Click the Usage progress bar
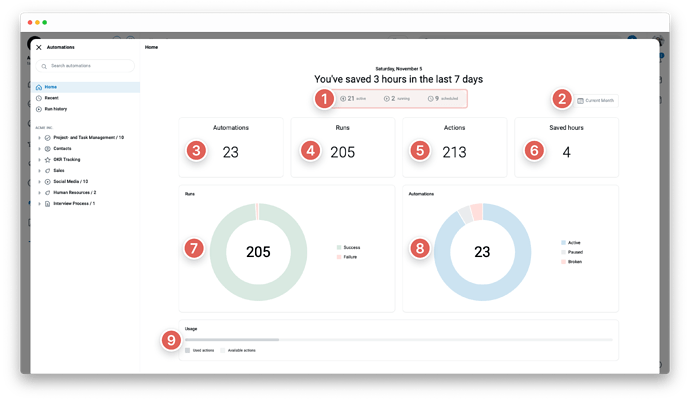Image resolution: width=690 pixels, height=401 pixels. tap(399, 340)
